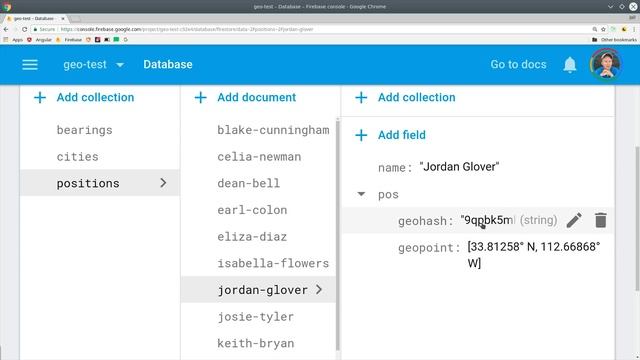
Task: Click the plus icon beside Add field
Action: point(361,135)
